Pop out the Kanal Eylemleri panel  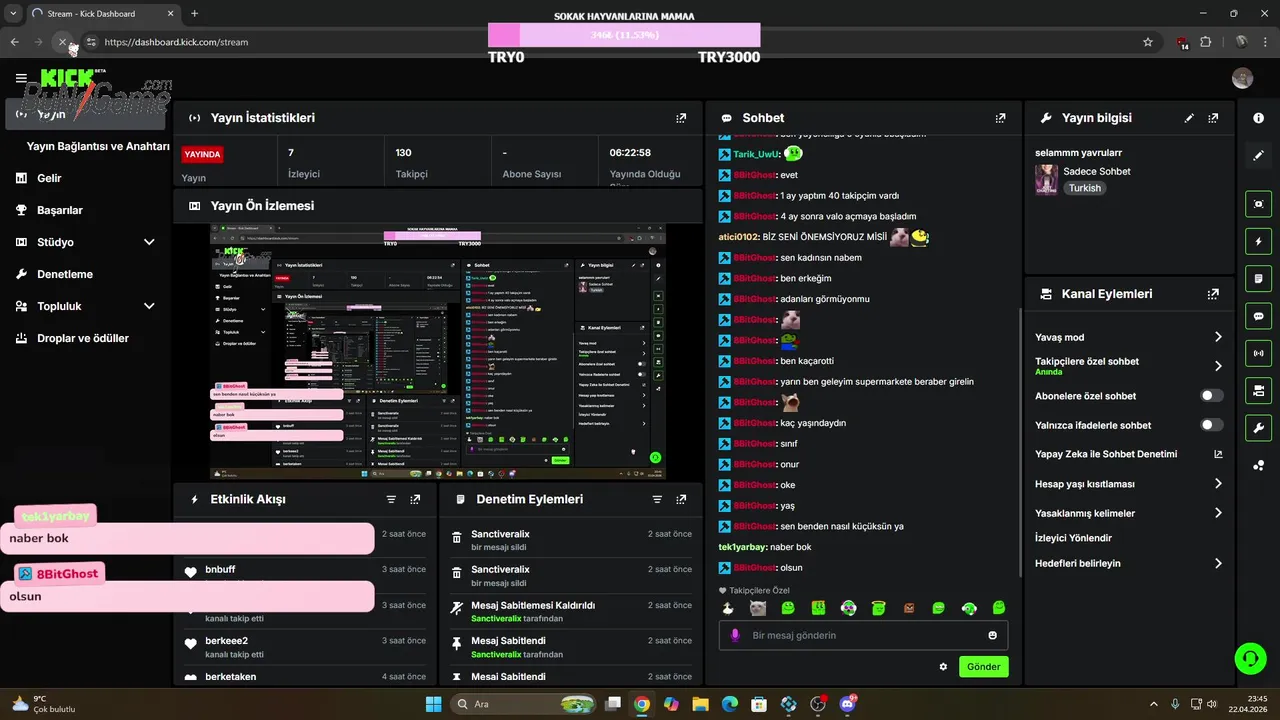1213,294
